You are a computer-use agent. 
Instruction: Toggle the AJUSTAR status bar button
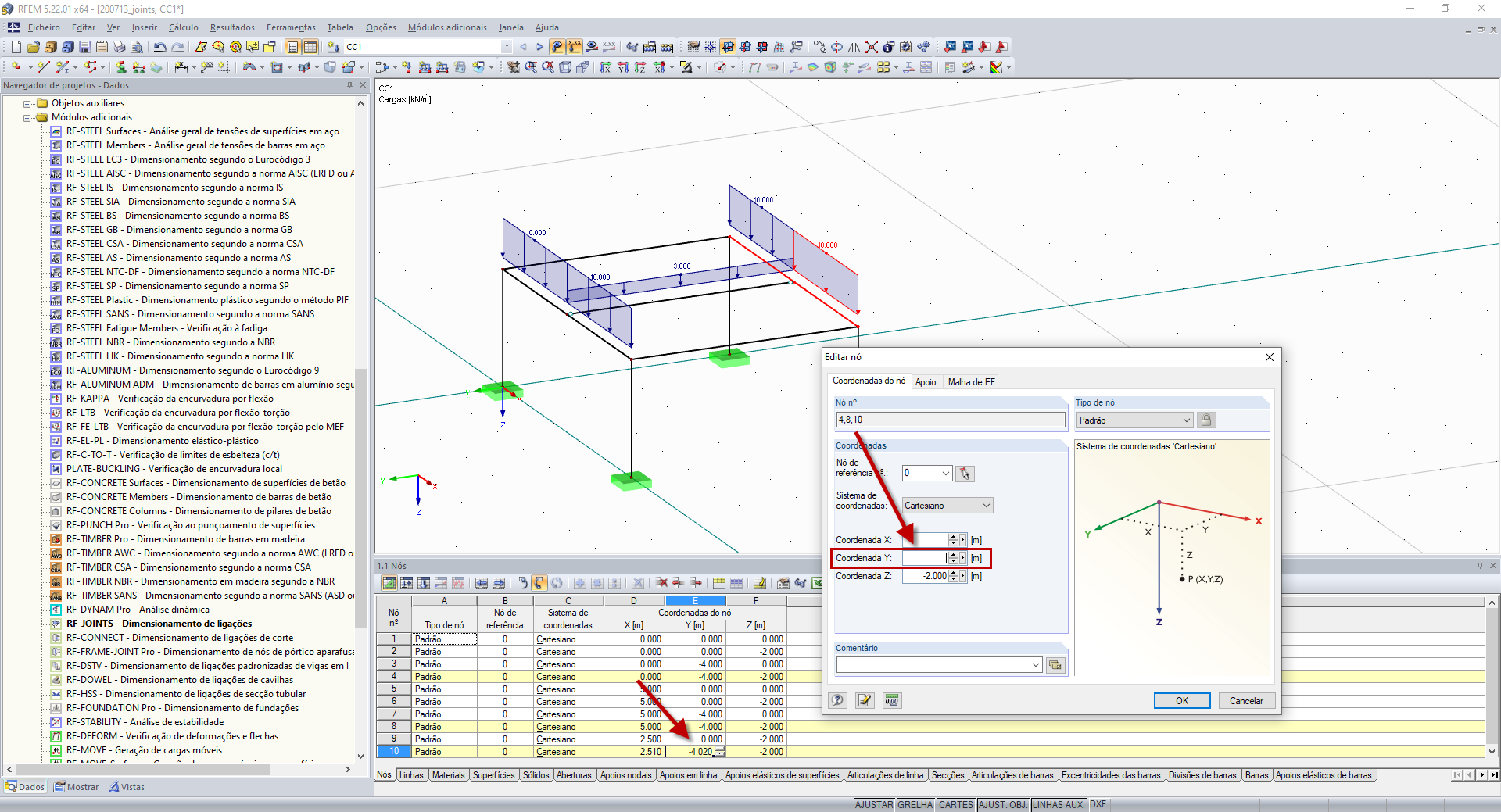pos(874,804)
